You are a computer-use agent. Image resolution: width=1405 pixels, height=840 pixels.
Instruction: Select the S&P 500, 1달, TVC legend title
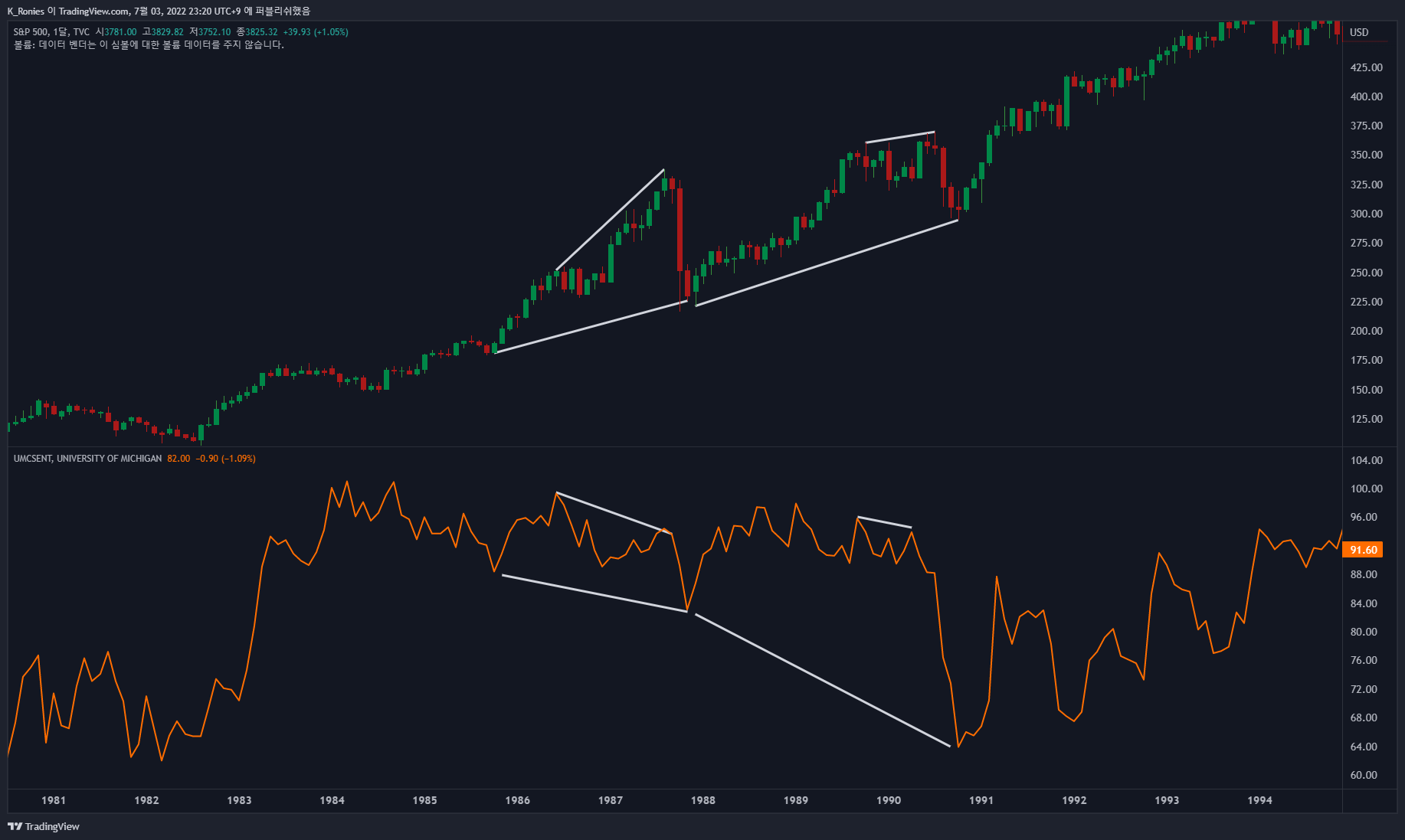click(x=51, y=32)
